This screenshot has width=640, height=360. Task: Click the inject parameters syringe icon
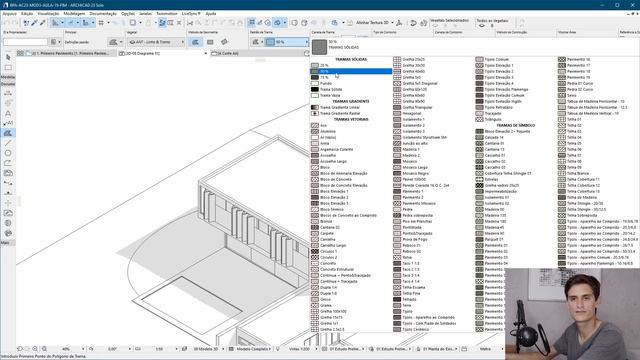tap(42, 23)
